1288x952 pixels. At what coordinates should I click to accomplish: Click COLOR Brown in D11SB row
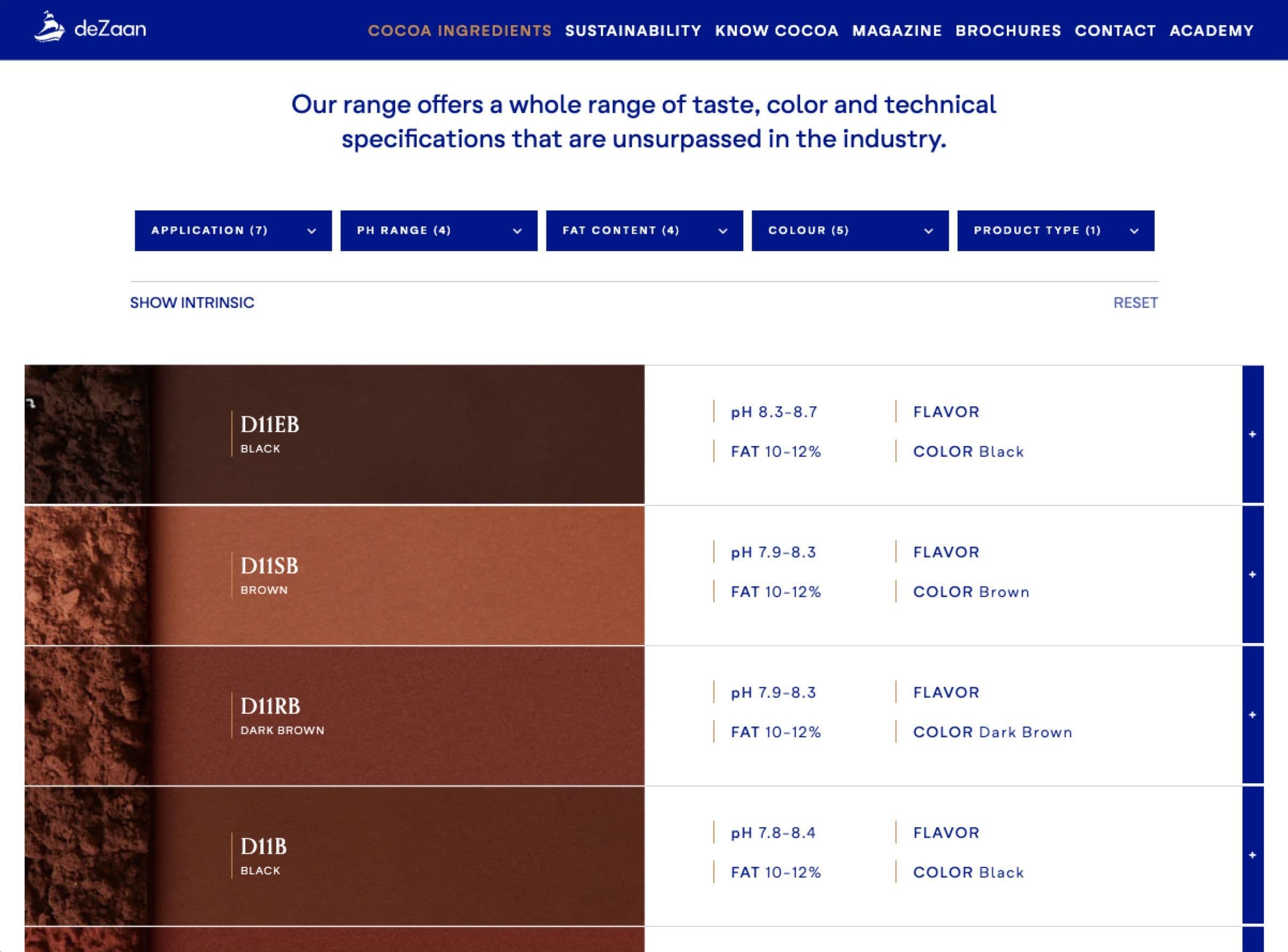(x=971, y=592)
